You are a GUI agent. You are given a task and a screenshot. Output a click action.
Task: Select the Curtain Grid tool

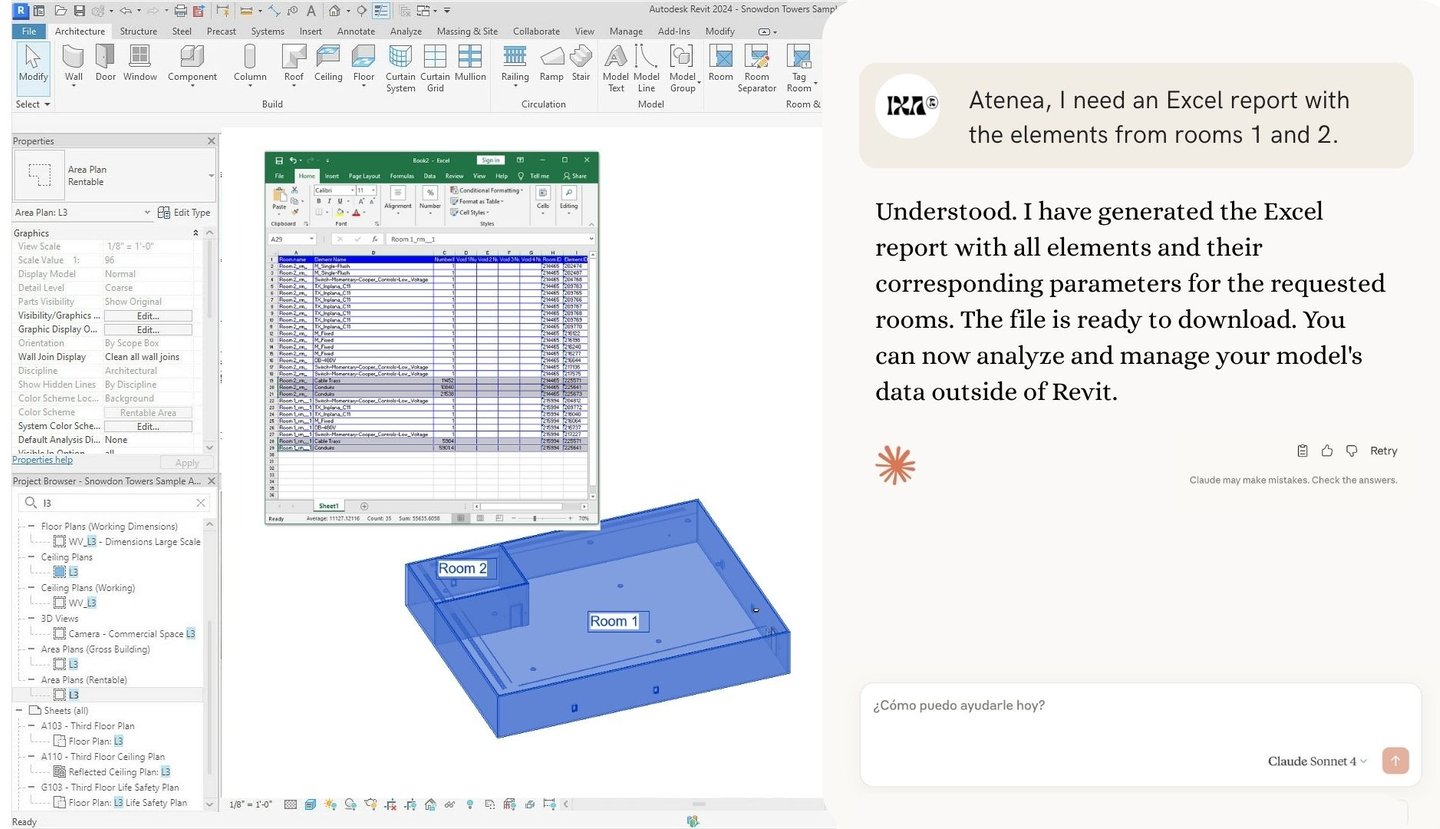tap(435, 69)
